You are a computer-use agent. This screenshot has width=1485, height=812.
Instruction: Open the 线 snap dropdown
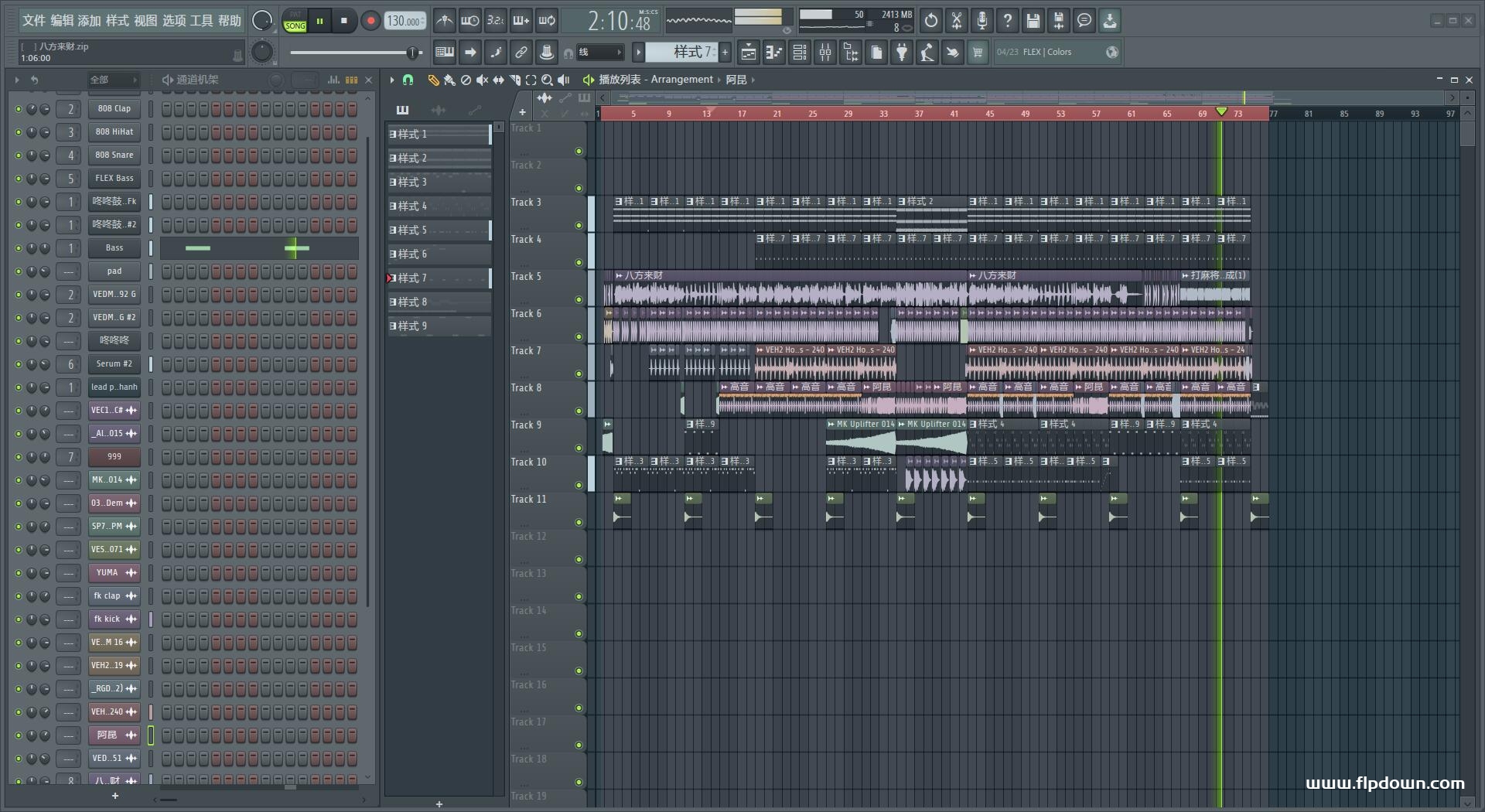pyautogui.click(x=600, y=53)
